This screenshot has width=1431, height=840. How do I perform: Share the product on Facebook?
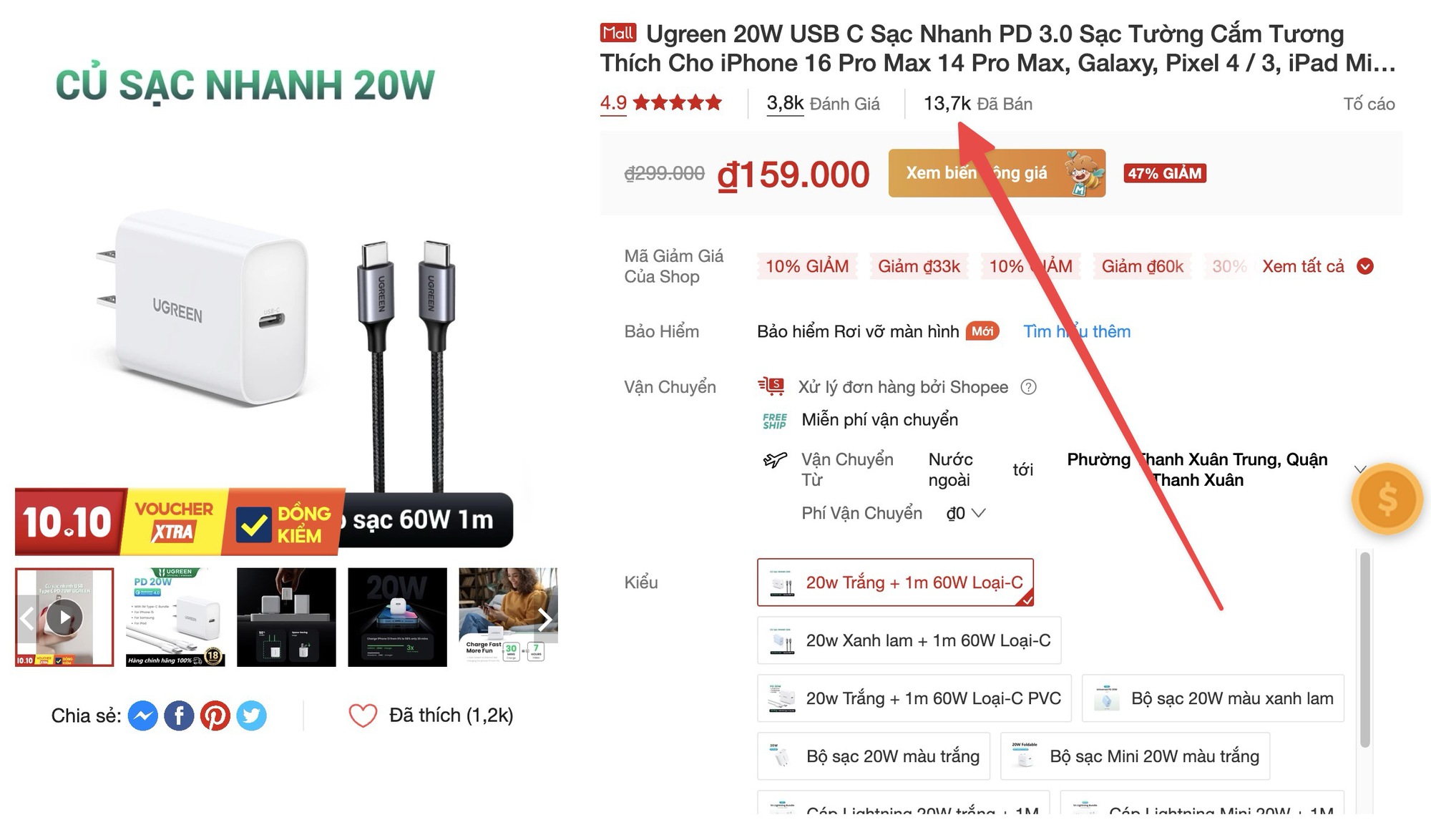(179, 715)
